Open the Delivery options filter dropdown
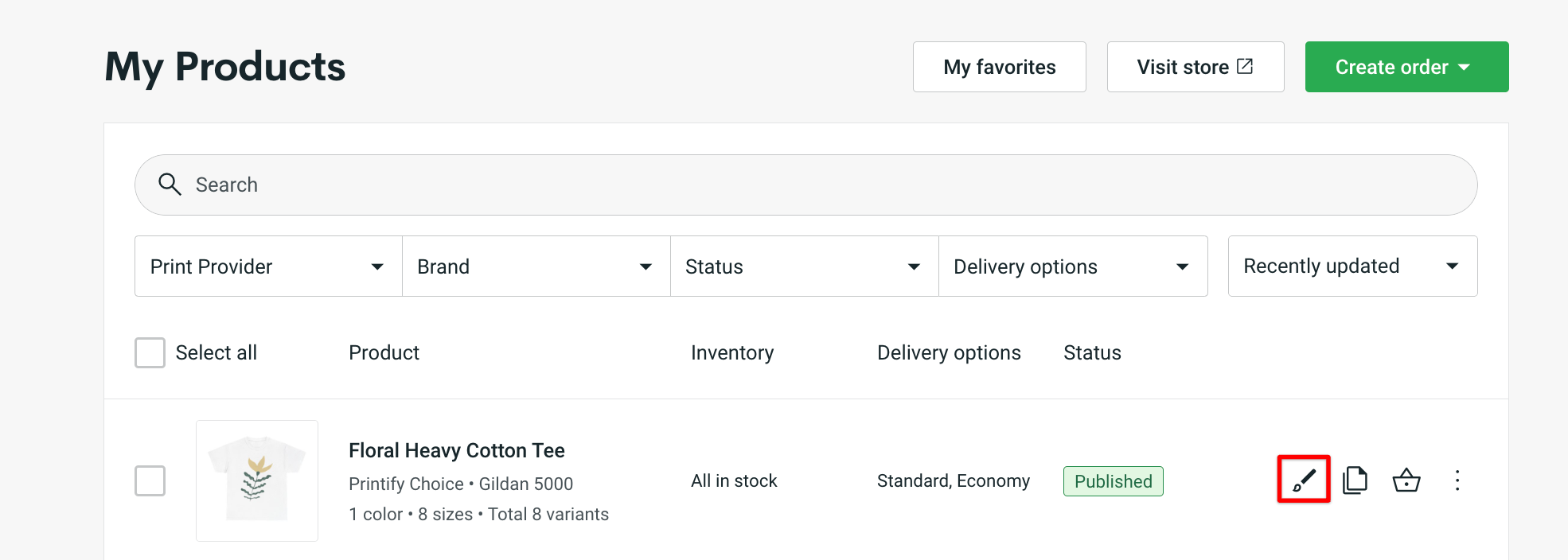The height and width of the screenshot is (560, 1568). click(1072, 266)
